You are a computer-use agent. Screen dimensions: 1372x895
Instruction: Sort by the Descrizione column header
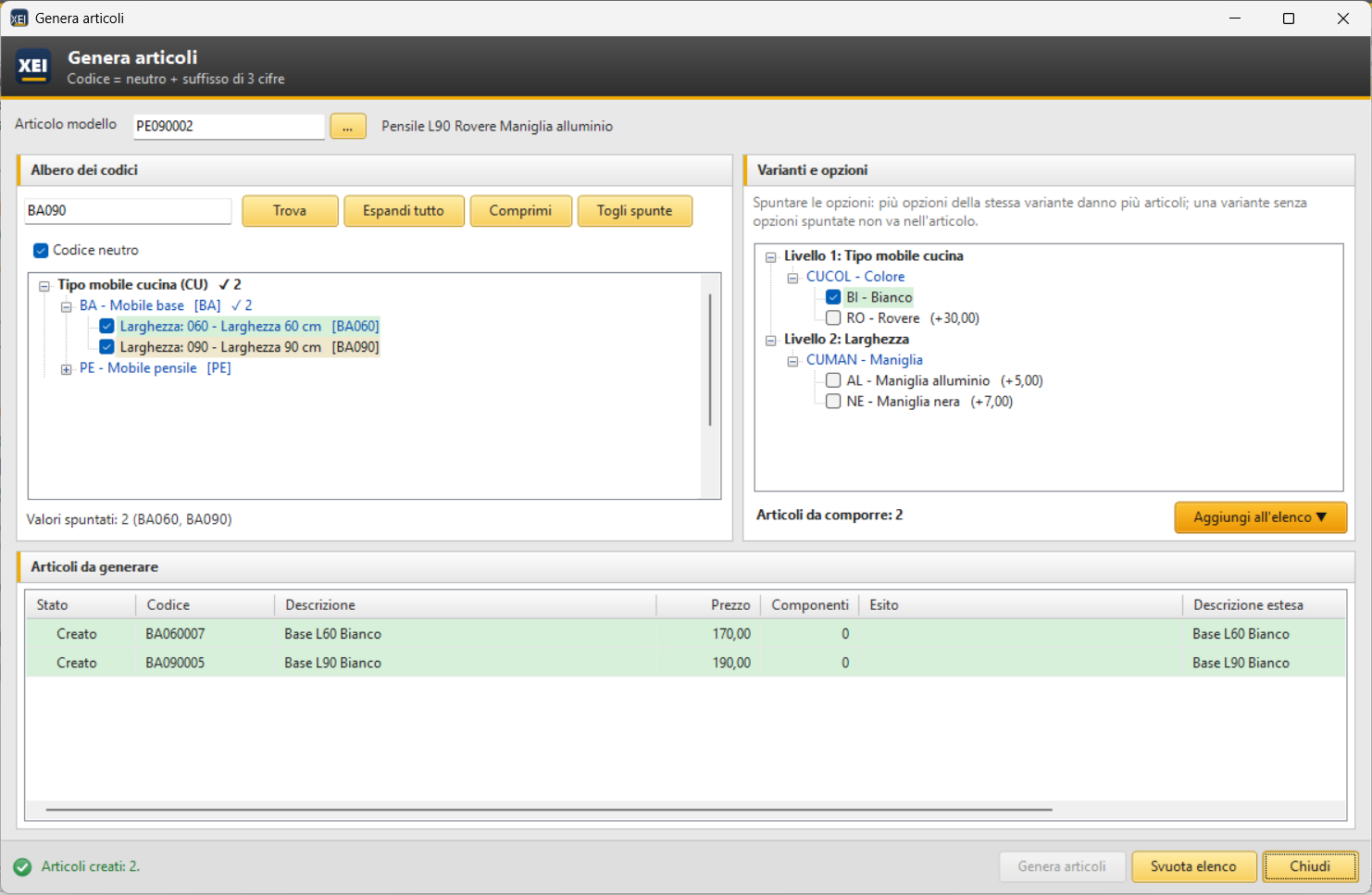coord(465,604)
